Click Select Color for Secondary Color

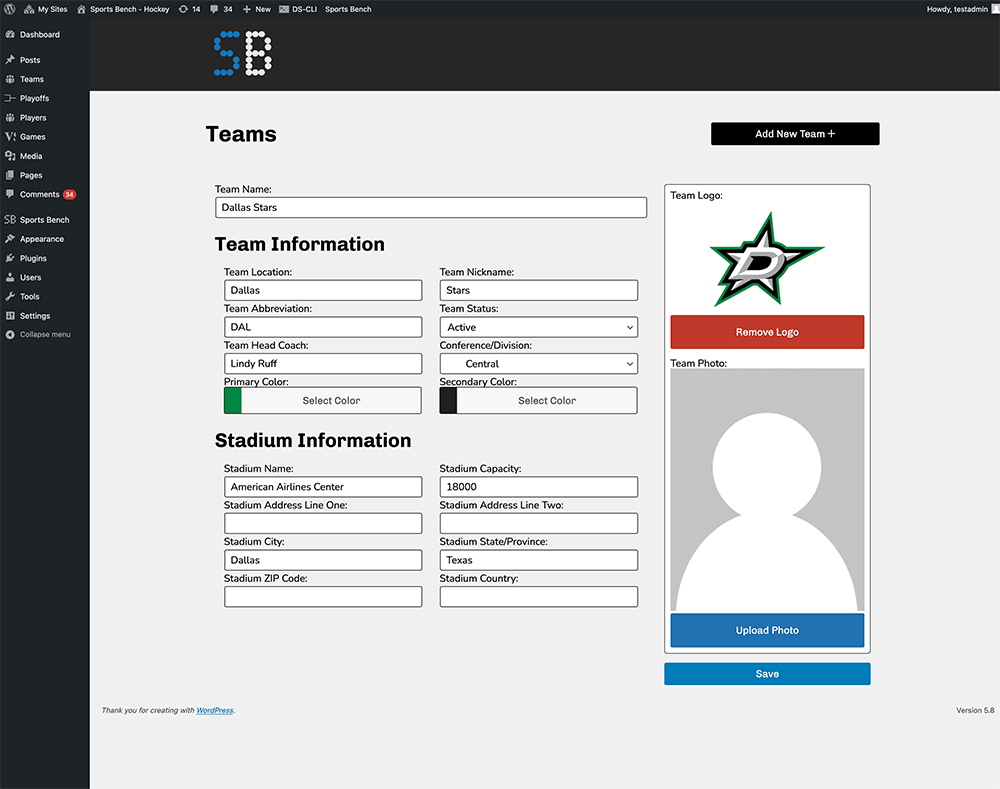[x=547, y=401]
